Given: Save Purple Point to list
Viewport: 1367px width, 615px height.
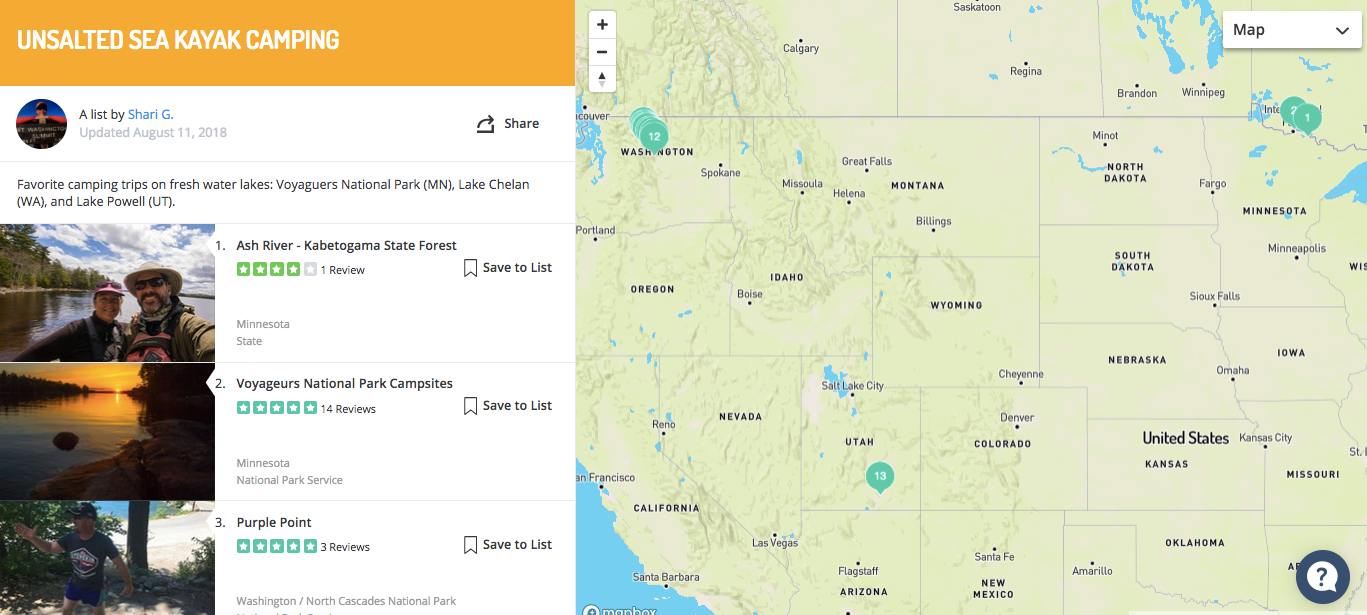Looking at the screenshot, I should coord(508,545).
